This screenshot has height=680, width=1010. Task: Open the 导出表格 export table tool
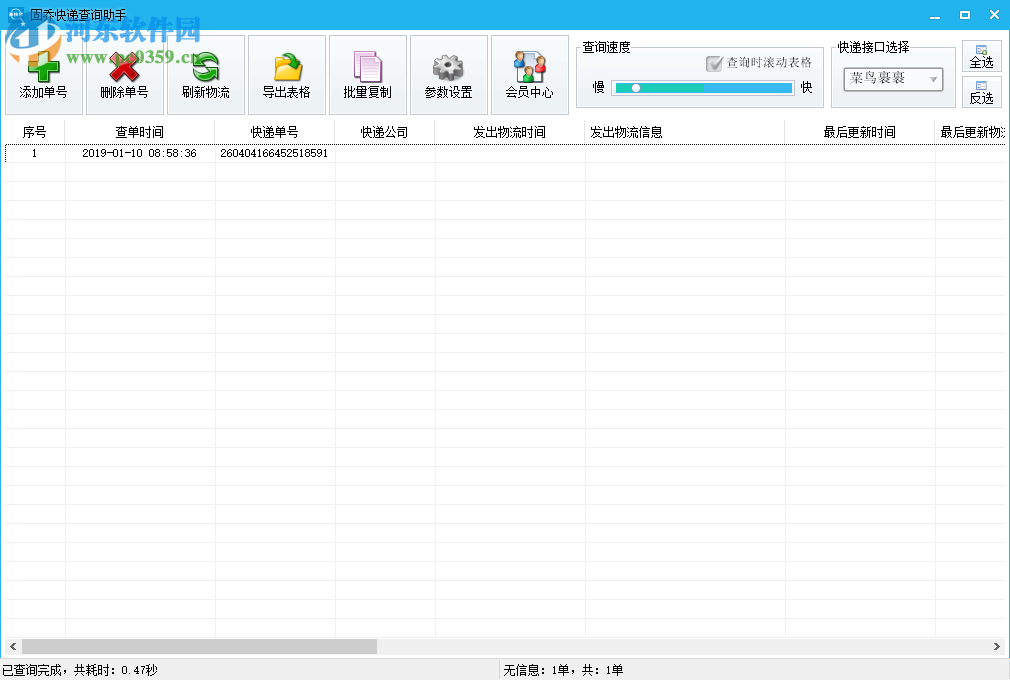pyautogui.click(x=287, y=74)
